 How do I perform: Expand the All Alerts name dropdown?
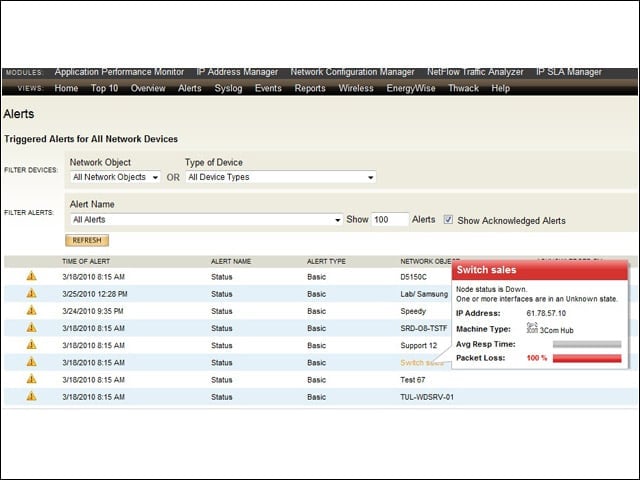point(206,220)
